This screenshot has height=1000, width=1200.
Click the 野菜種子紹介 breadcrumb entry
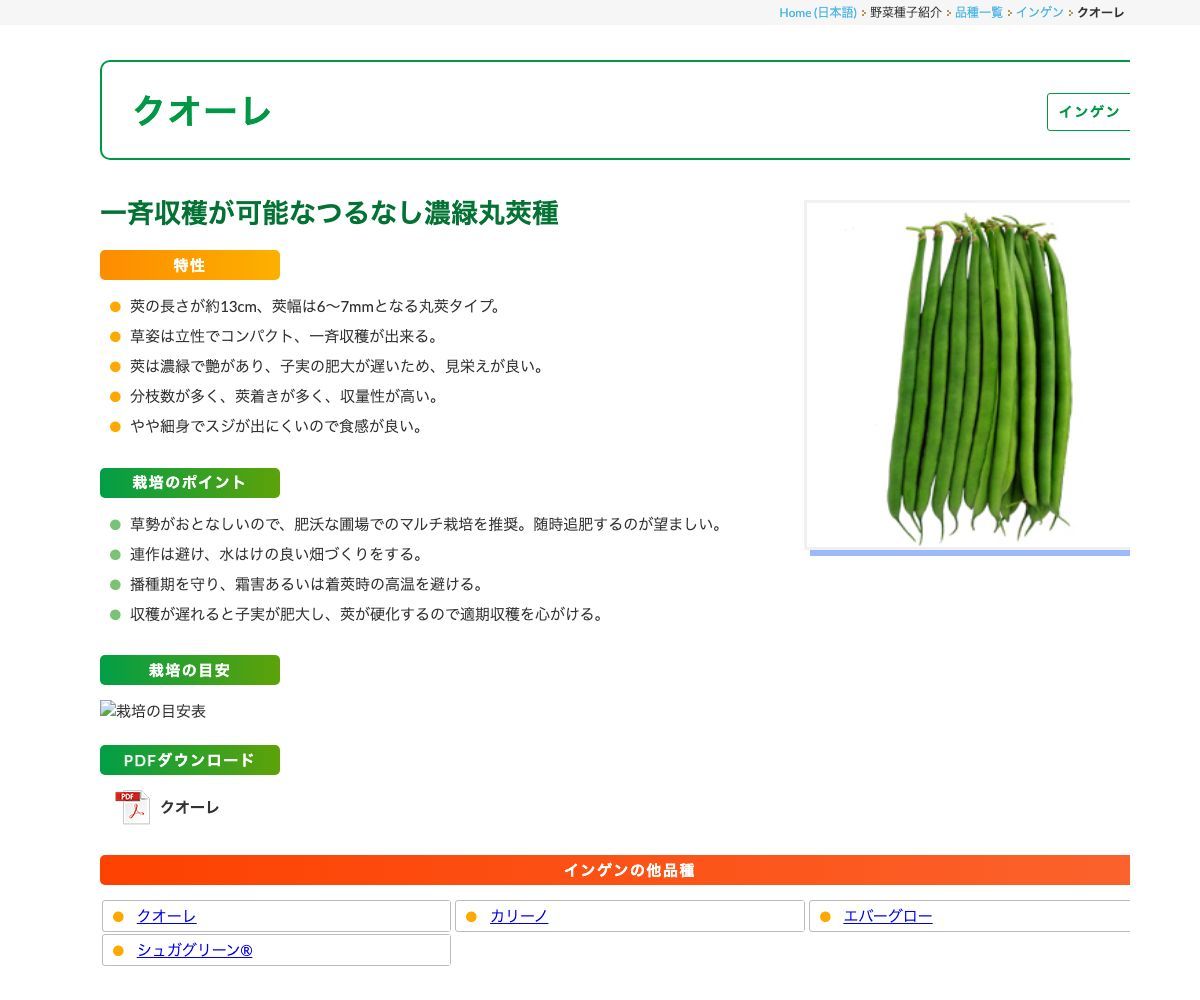click(x=903, y=13)
